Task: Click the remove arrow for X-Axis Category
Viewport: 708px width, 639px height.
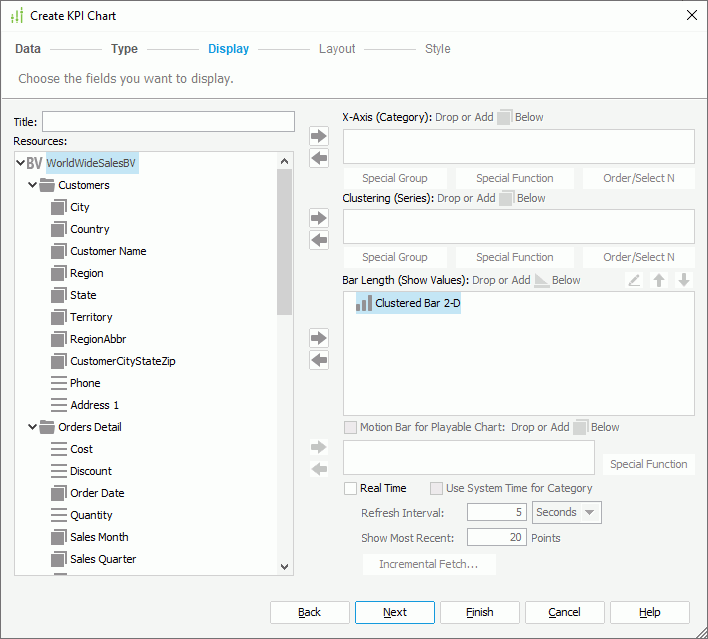Action: coord(319,158)
